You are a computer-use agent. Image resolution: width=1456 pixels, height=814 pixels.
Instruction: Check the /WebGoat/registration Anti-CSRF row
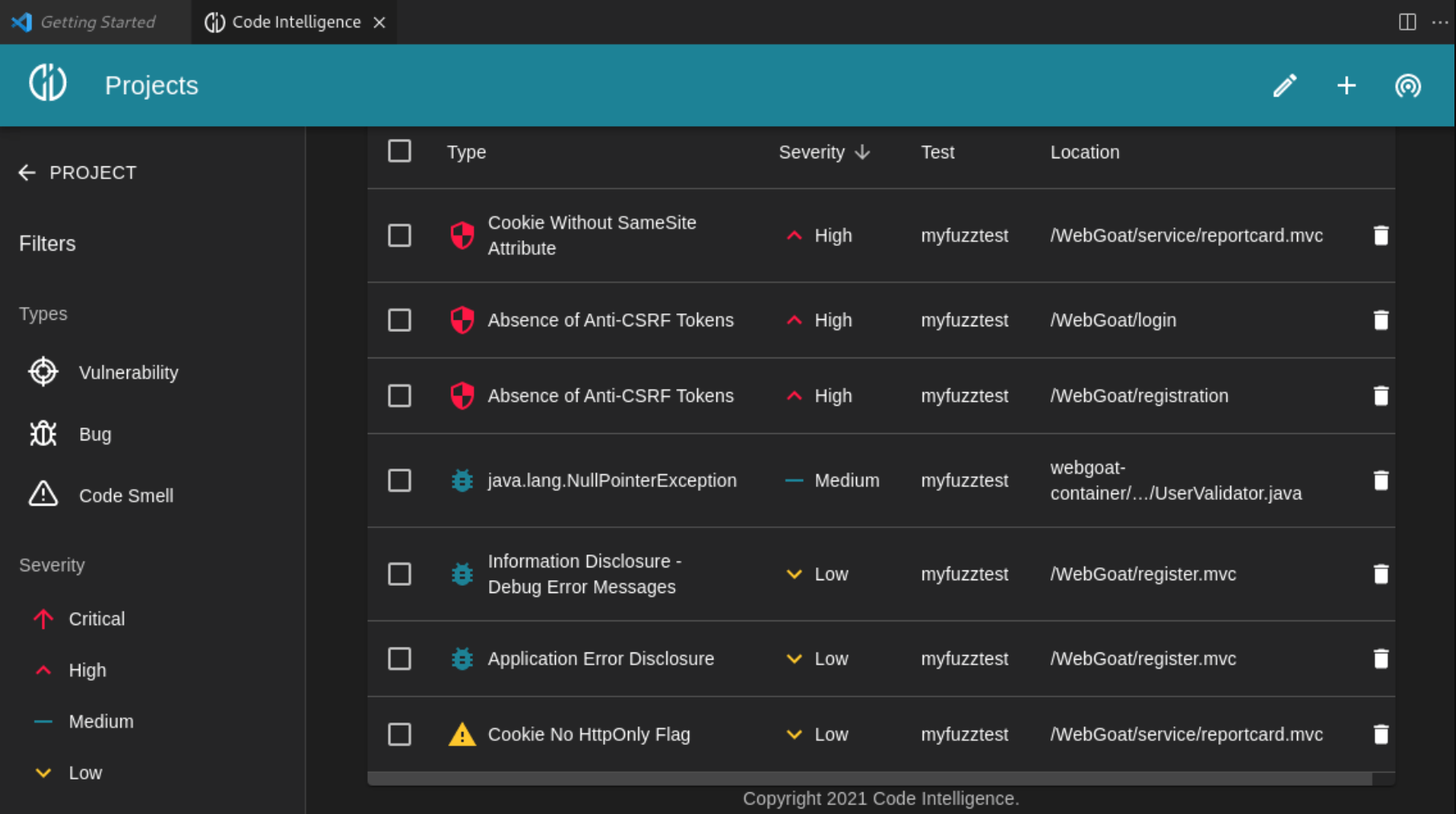coord(399,395)
